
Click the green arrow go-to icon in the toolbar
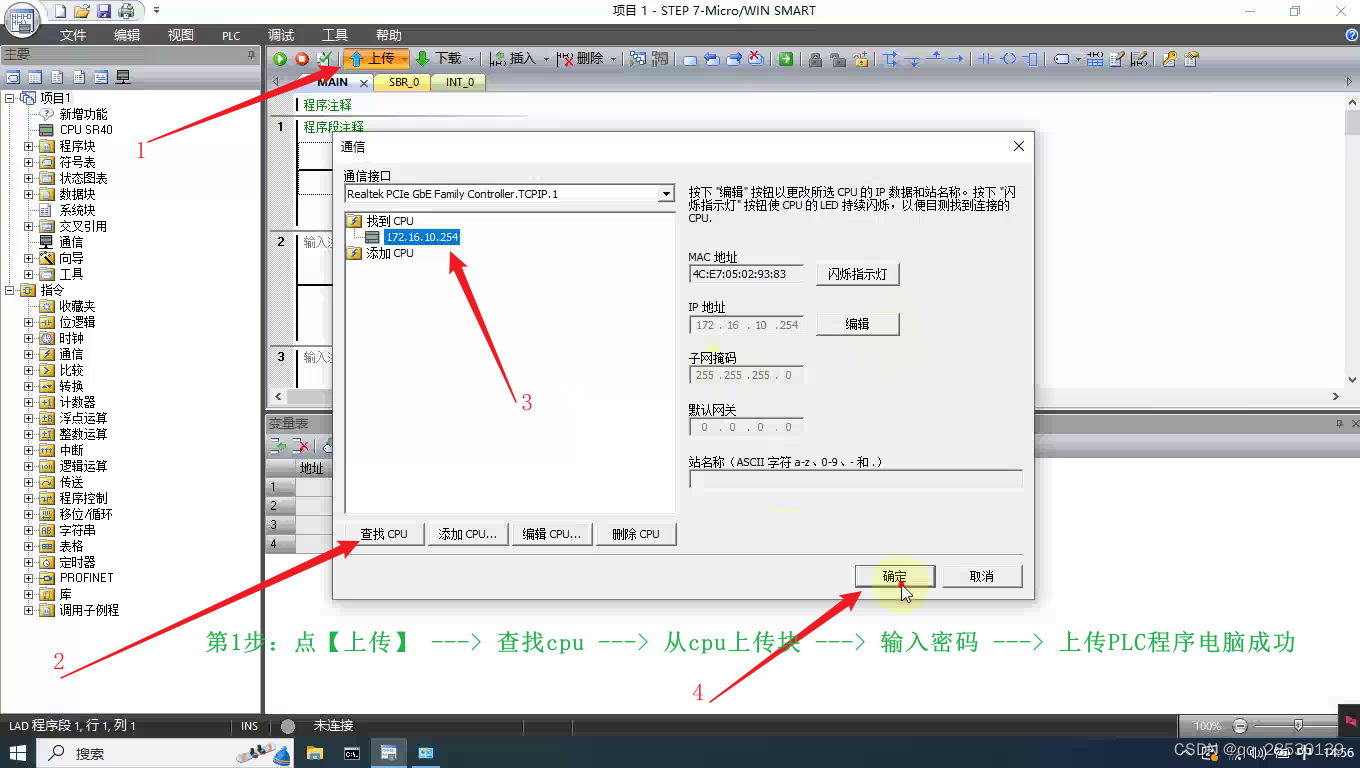click(786, 59)
